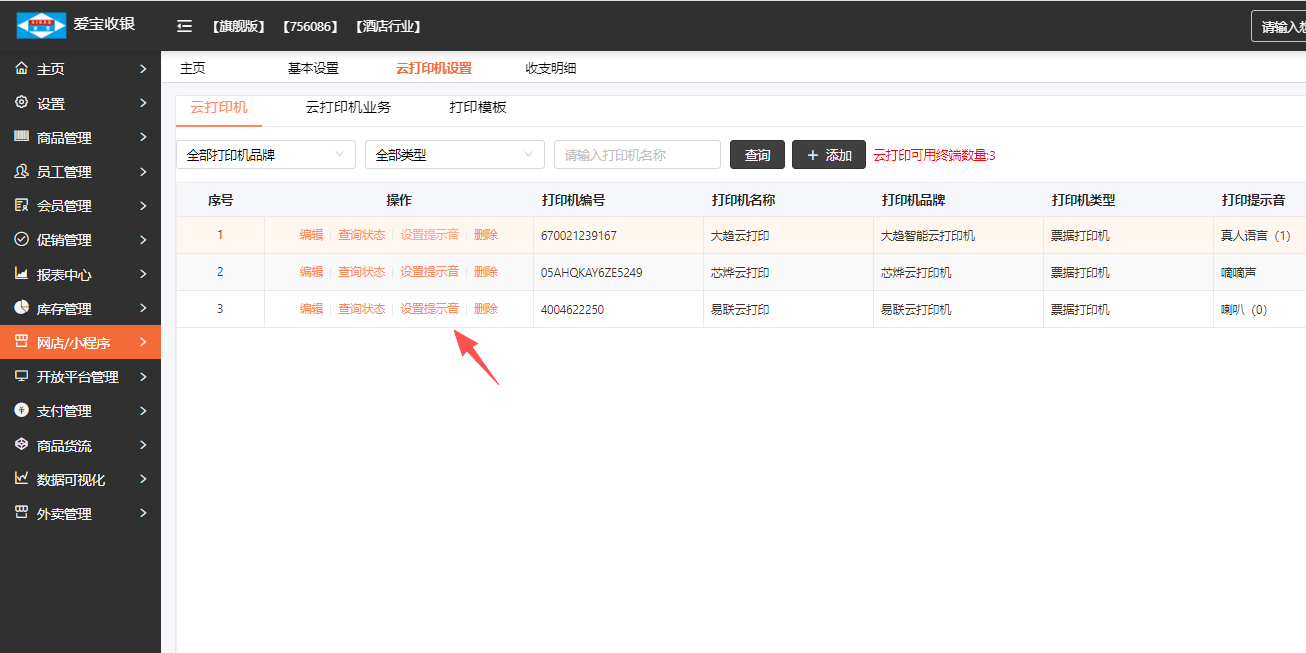The height and width of the screenshot is (653, 1306).
Task: Click the 员工管理 staff icon
Action: 22,171
